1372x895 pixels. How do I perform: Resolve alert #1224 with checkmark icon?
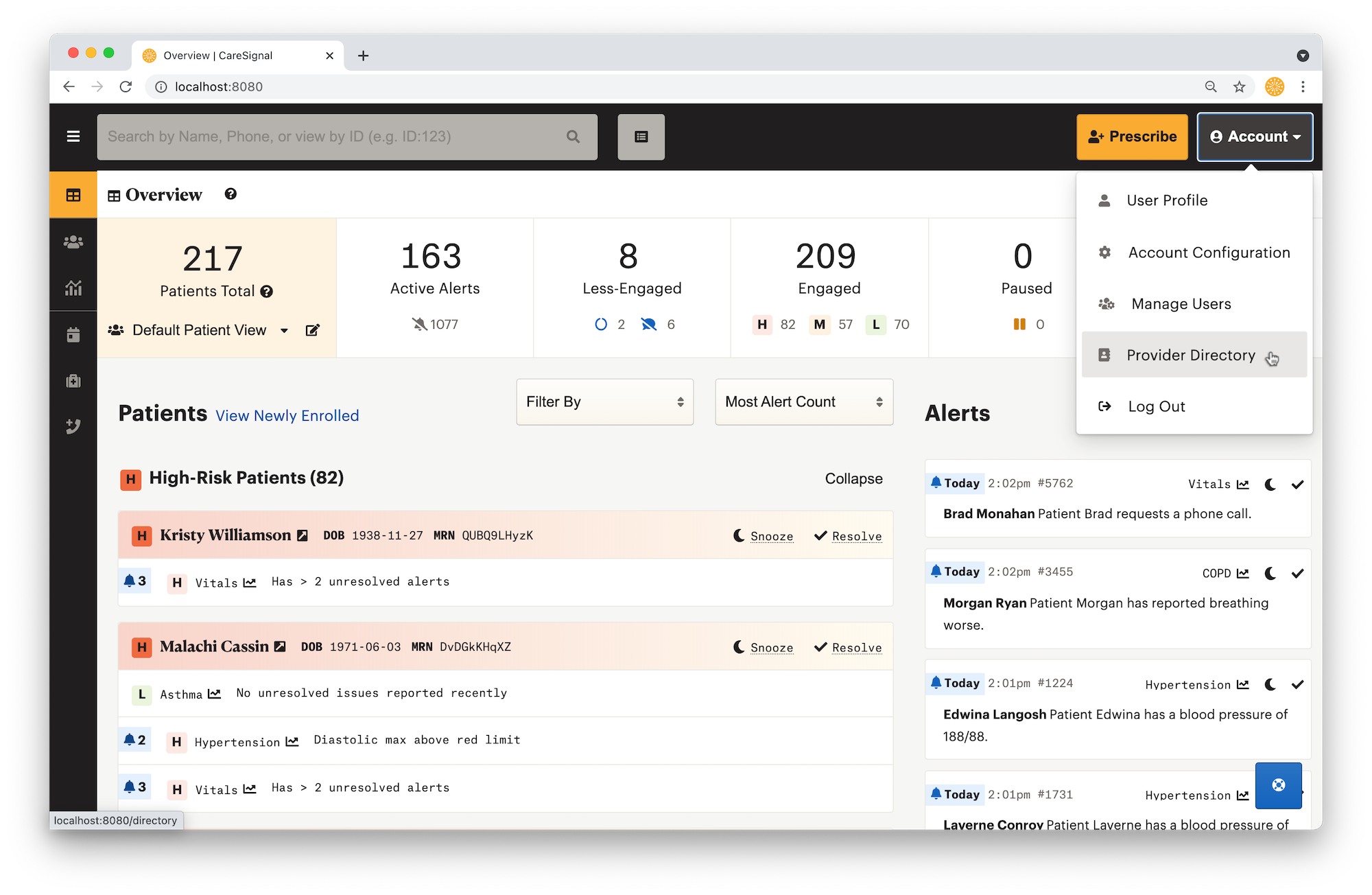(x=1297, y=684)
